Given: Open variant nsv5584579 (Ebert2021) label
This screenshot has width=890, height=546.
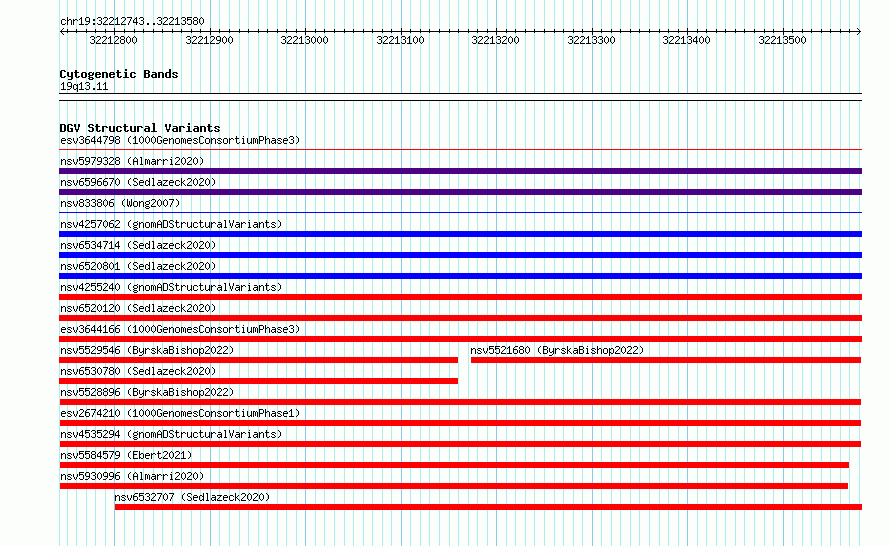Looking at the screenshot, I should pos(126,455).
